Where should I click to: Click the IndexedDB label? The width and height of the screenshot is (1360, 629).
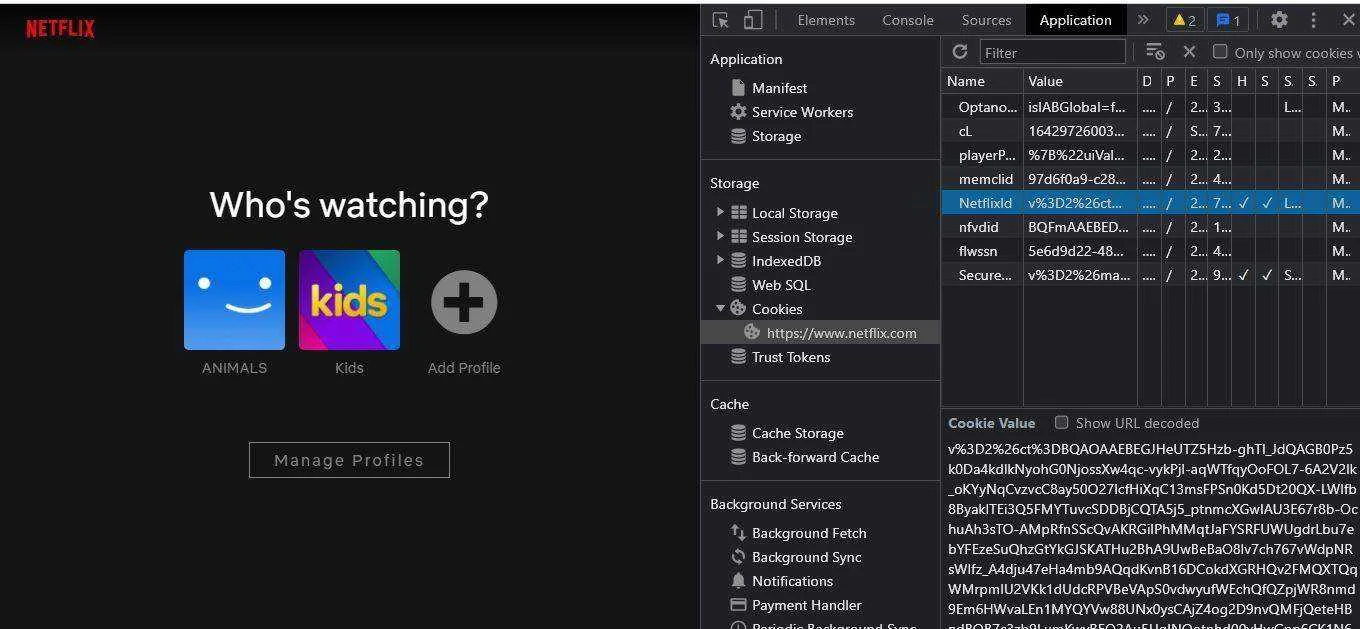point(786,261)
